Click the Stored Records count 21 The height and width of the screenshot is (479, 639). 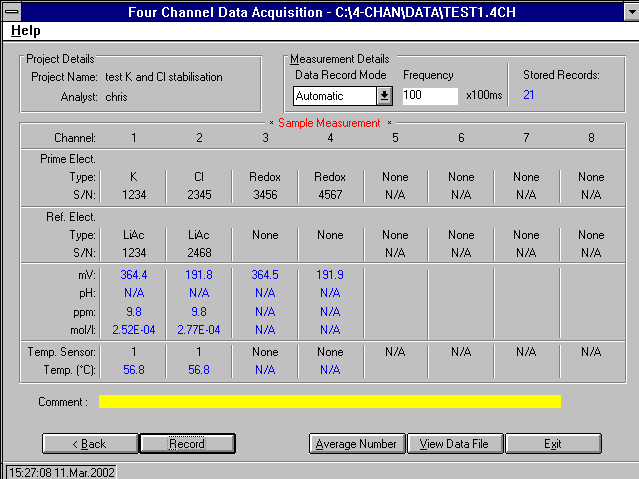[529, 95]
